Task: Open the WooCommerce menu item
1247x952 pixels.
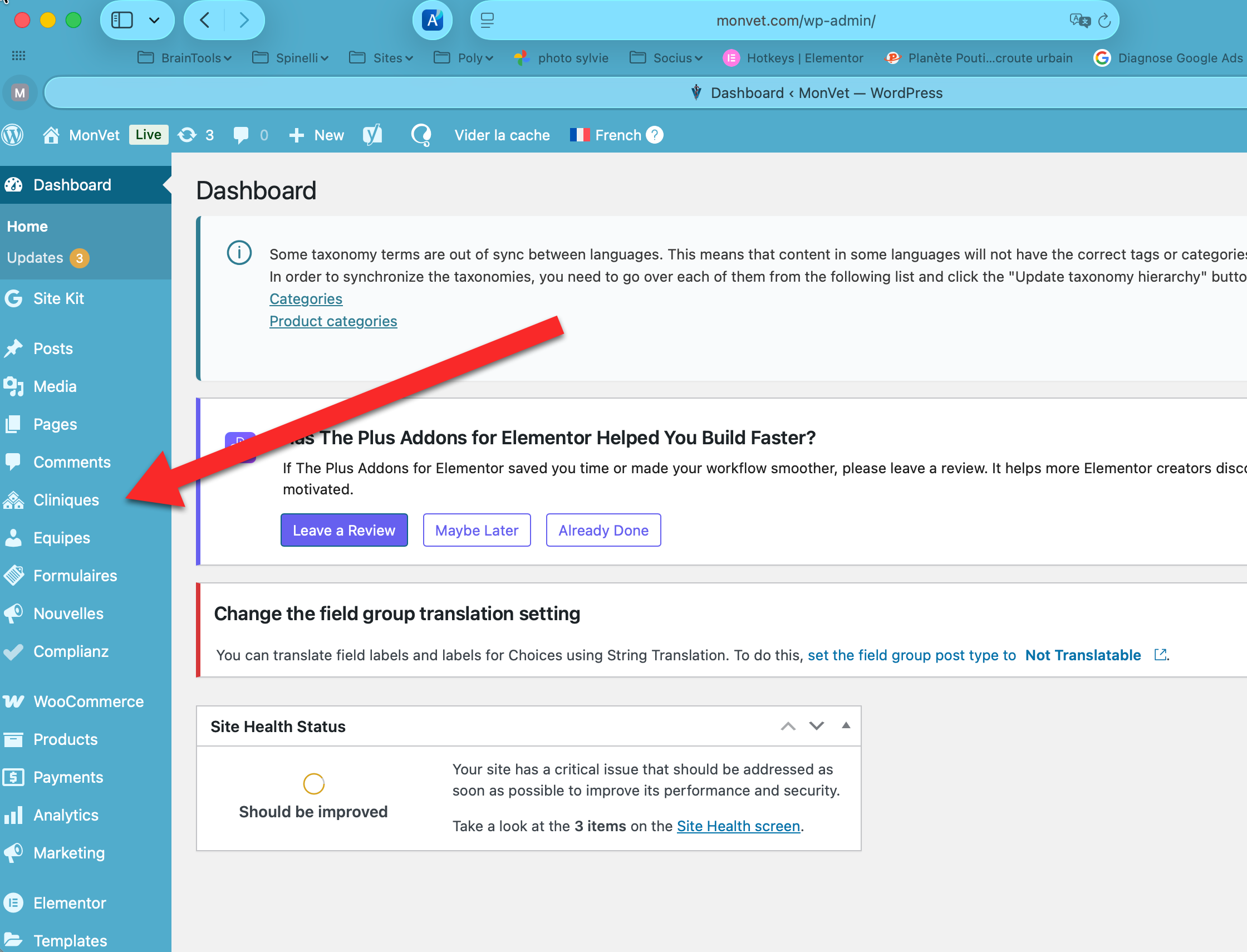Action: [89, 701]
